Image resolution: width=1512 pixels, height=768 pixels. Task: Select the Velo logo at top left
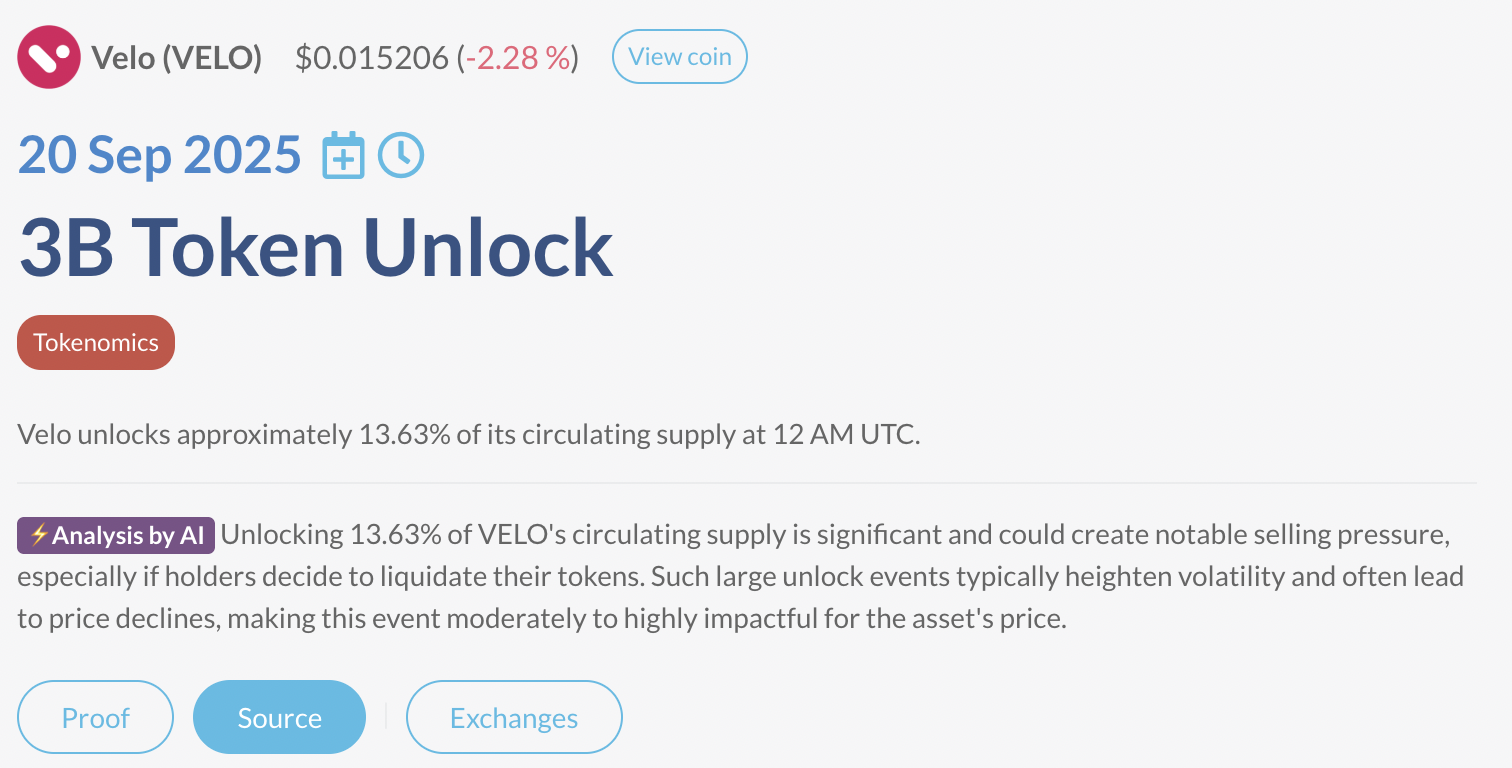click(48, 56)
